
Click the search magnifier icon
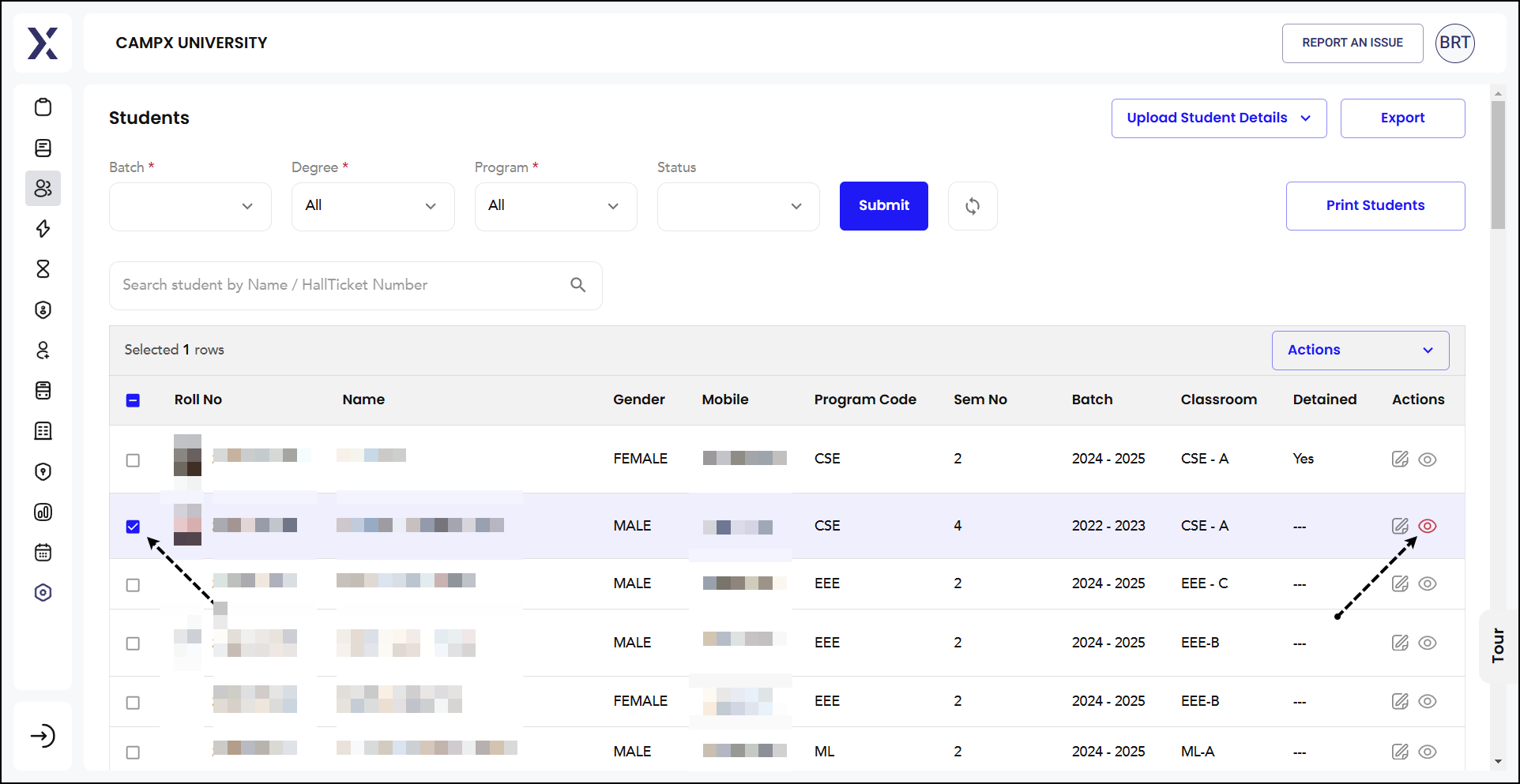578,285
